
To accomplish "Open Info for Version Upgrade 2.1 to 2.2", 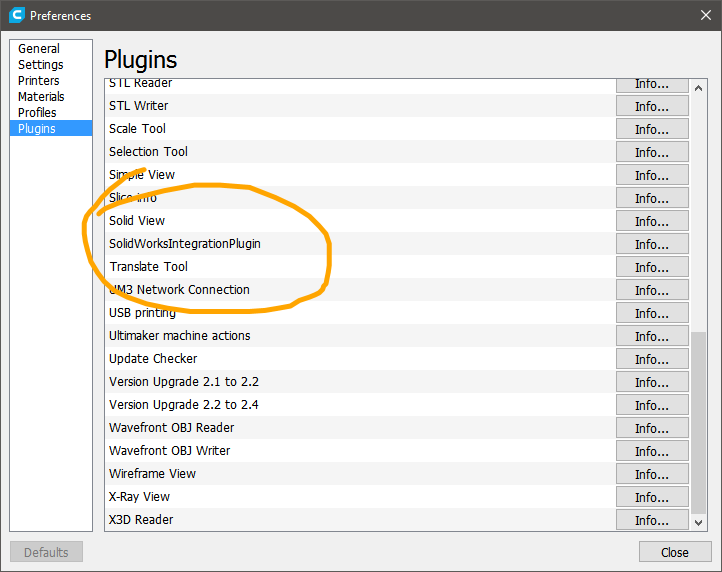I will click(652, 382).
